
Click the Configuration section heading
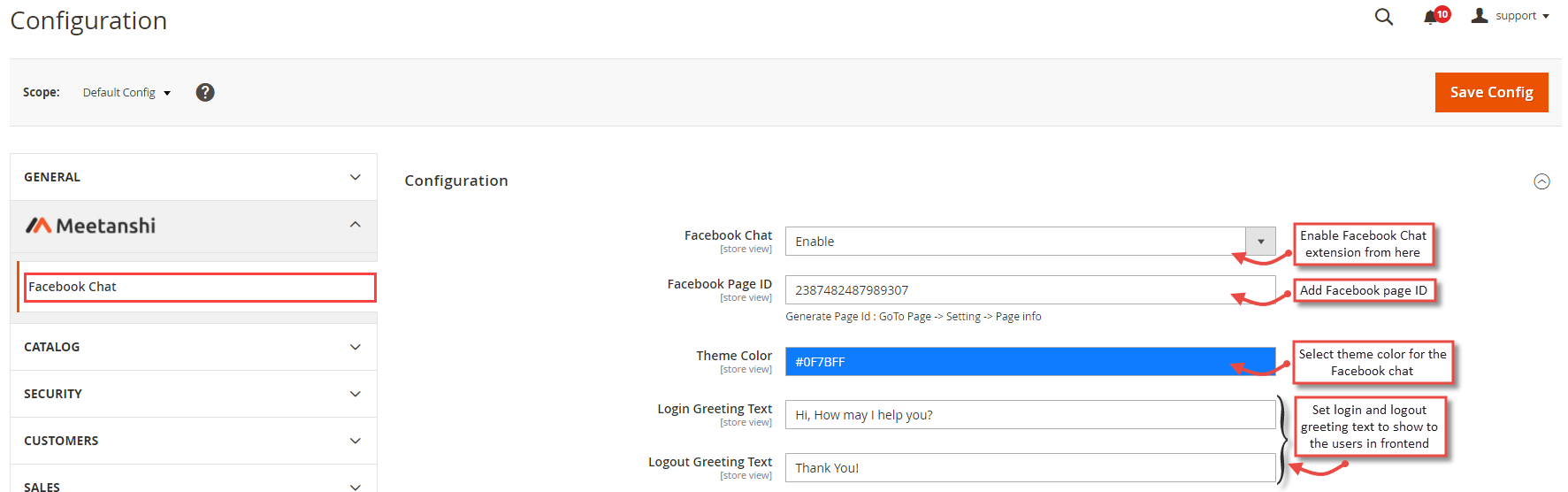tap(456, 181)
